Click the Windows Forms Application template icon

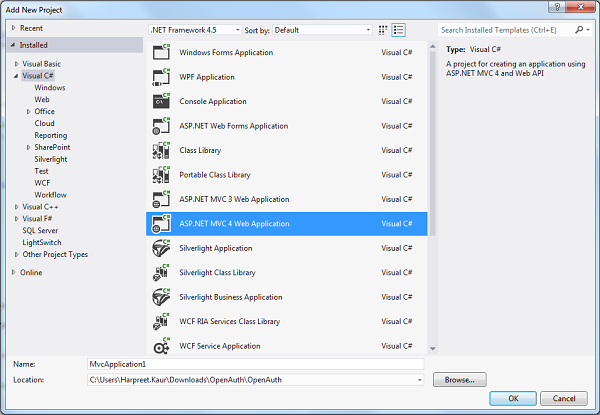pyautogui.click(x=161, y=52)
